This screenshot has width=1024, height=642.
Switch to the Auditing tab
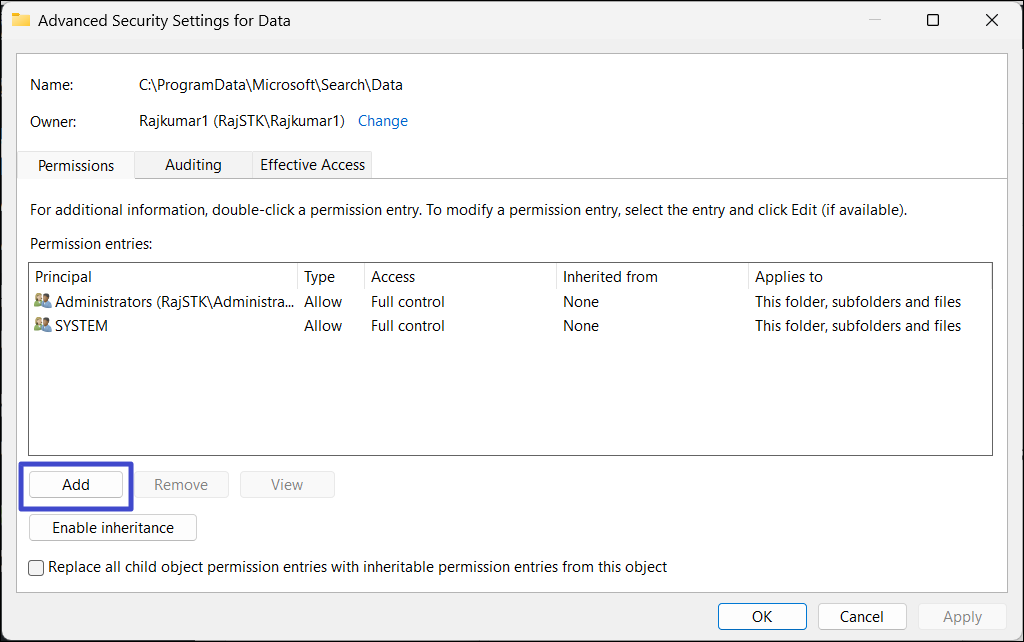click(x=193, y=165)
